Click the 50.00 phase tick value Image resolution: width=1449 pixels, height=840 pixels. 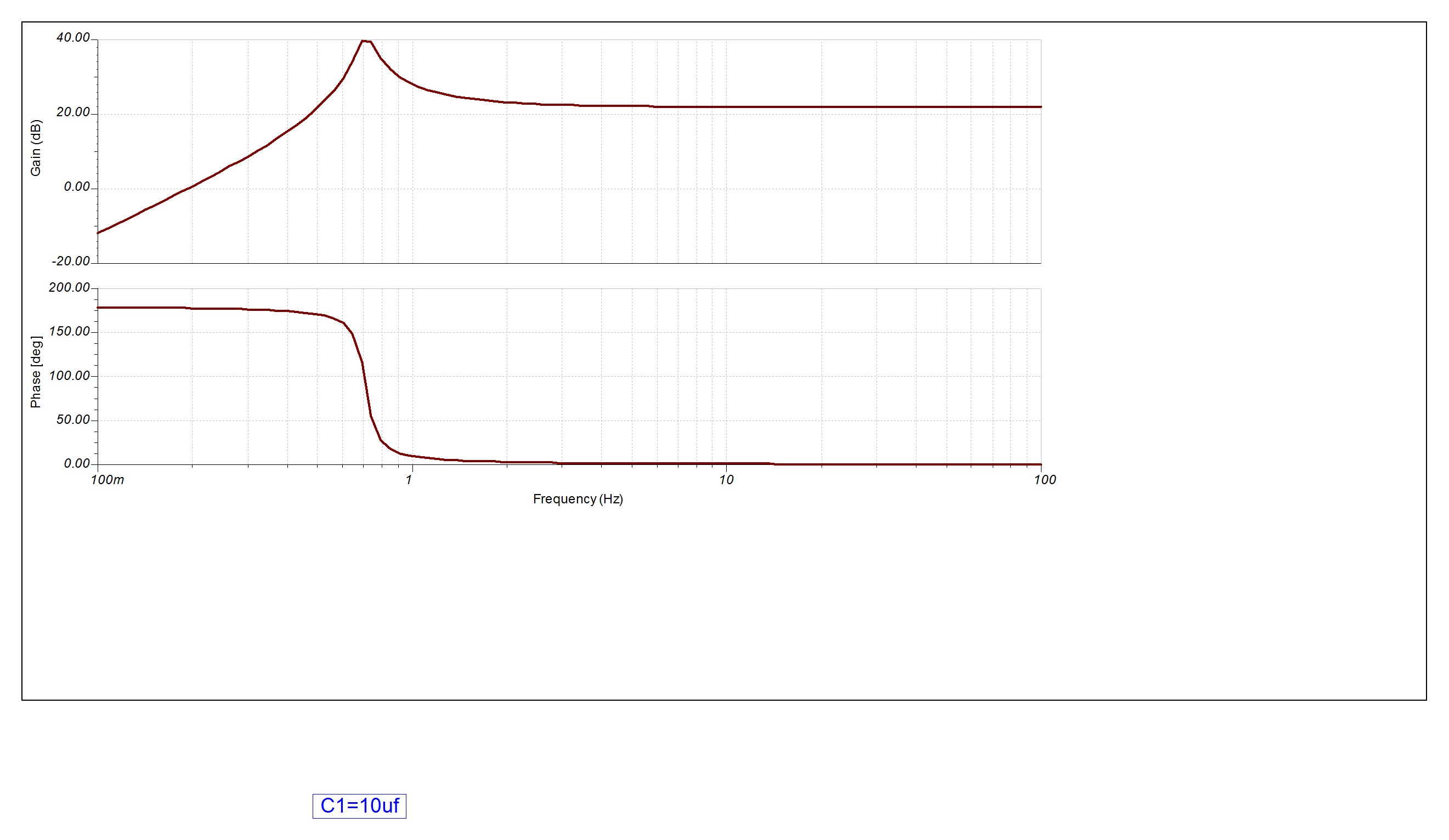(x=73, y=419)
